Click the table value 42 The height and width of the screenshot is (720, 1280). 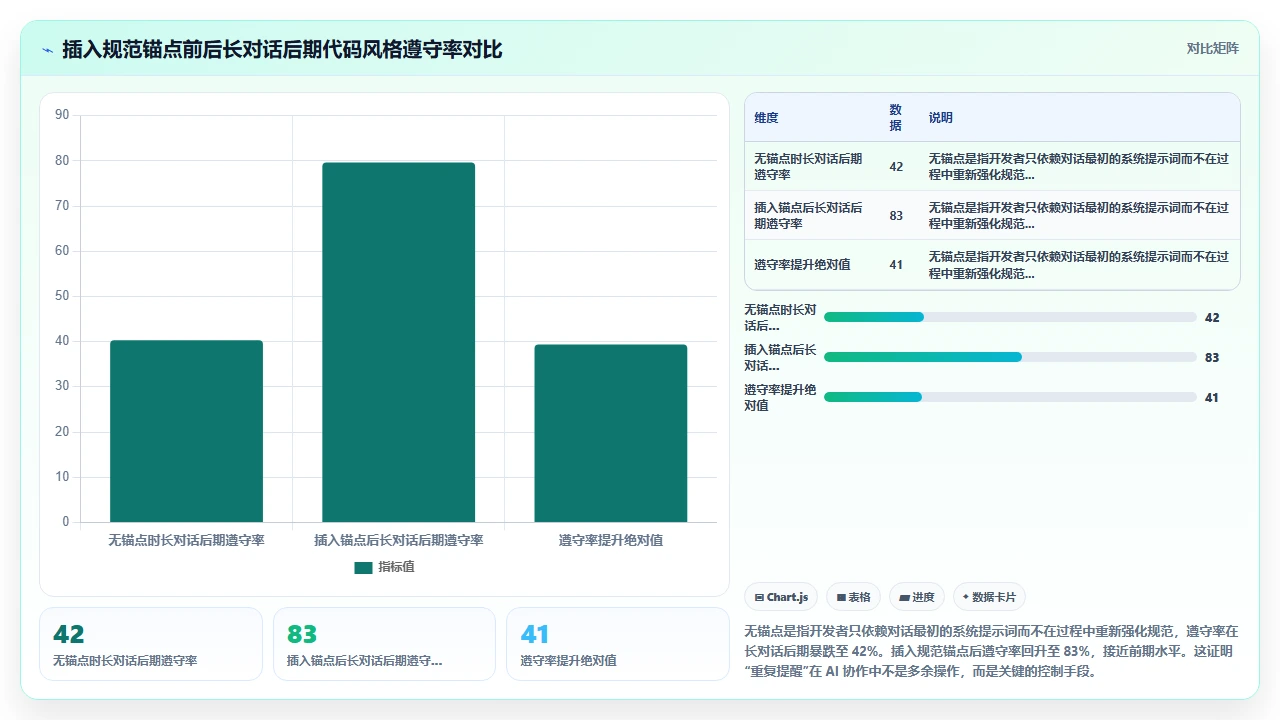(x=896, y=166)
